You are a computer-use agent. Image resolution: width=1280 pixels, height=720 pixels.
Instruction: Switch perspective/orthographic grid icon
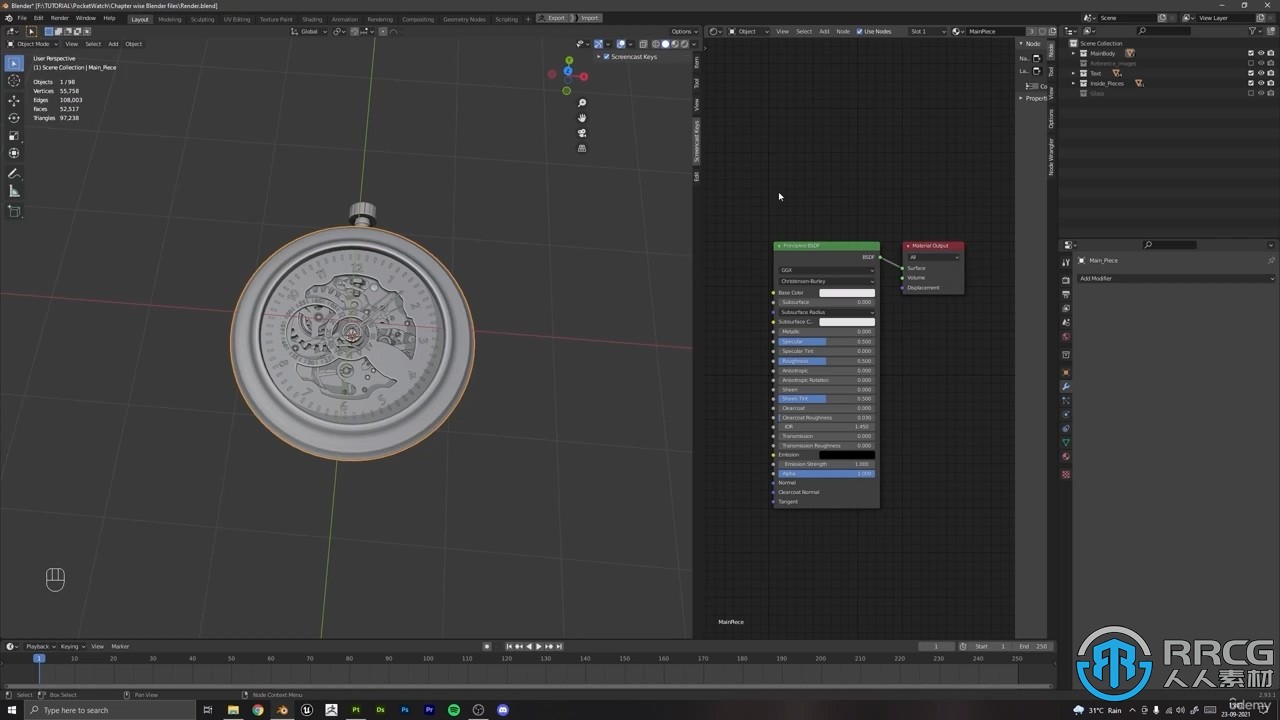click(x=582, y=148)
